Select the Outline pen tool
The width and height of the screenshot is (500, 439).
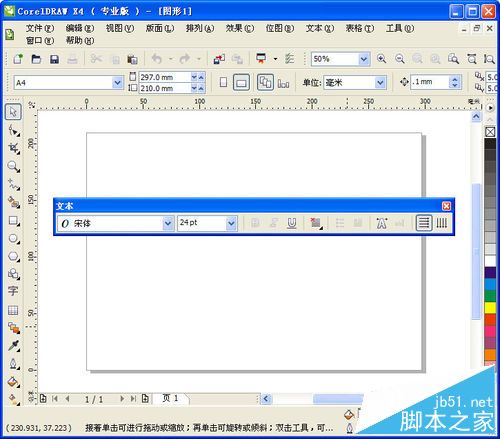[13, 363]
